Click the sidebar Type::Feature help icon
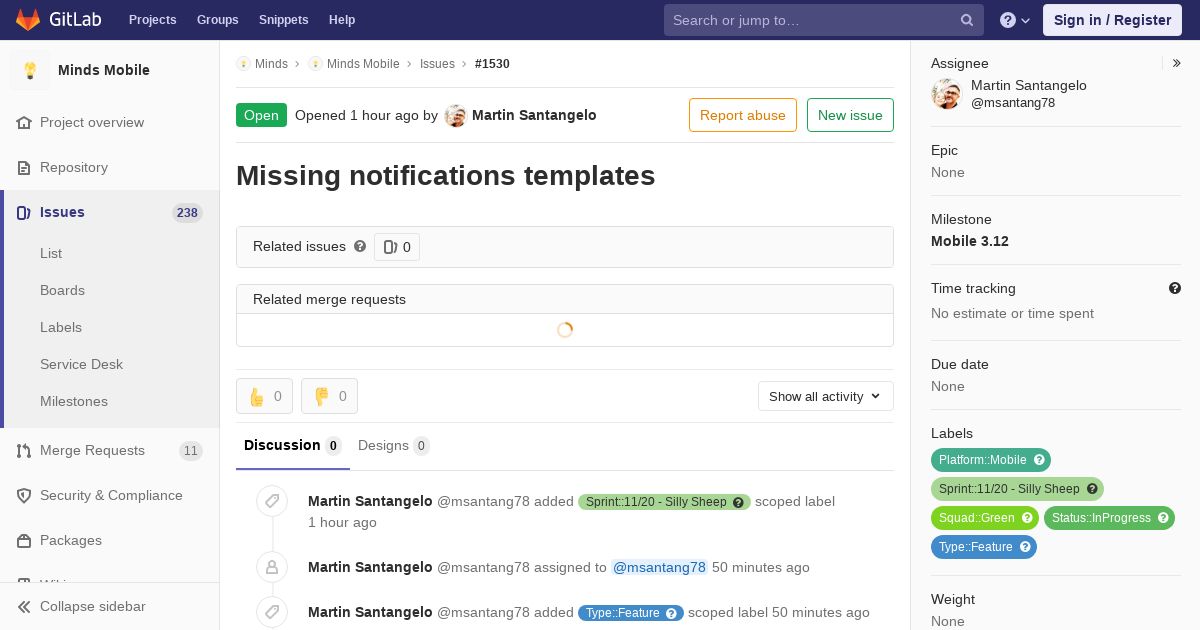 point(1025,547)
